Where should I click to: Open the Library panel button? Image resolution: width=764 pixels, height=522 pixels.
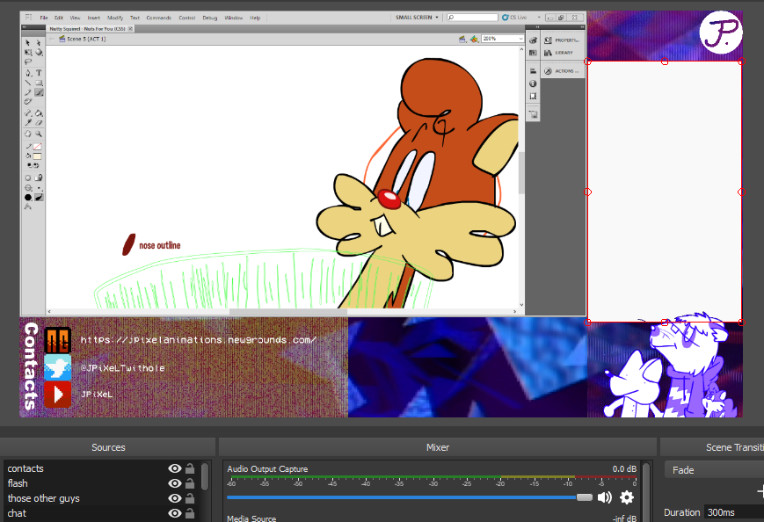pyautogui.click(x=559, y=53)
